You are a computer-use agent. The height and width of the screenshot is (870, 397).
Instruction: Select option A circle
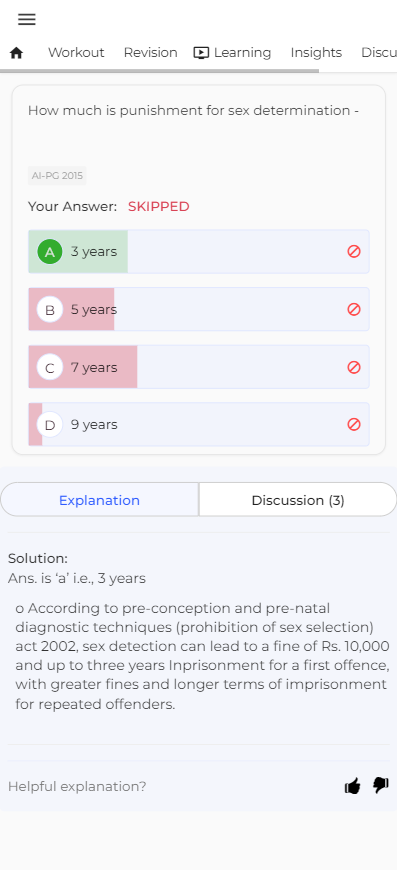pos(50,252)
